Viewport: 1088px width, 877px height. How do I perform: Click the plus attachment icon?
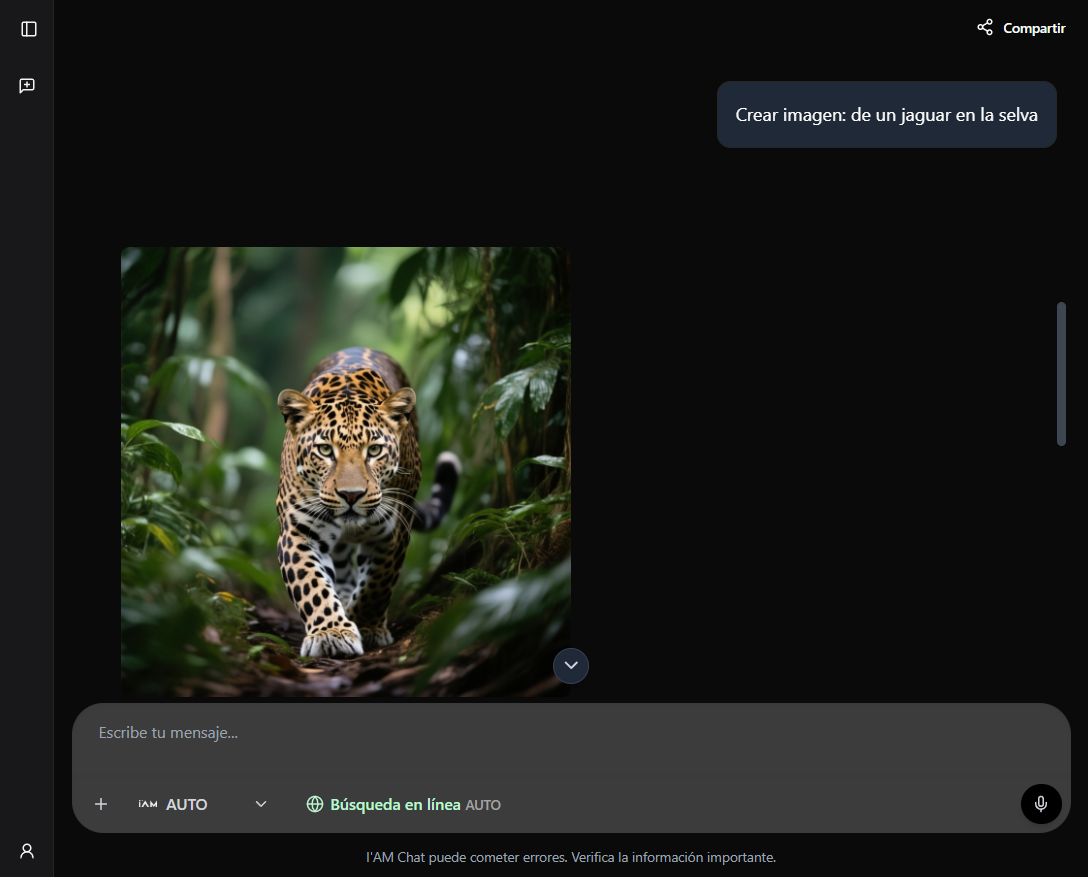tap(101, 804)
